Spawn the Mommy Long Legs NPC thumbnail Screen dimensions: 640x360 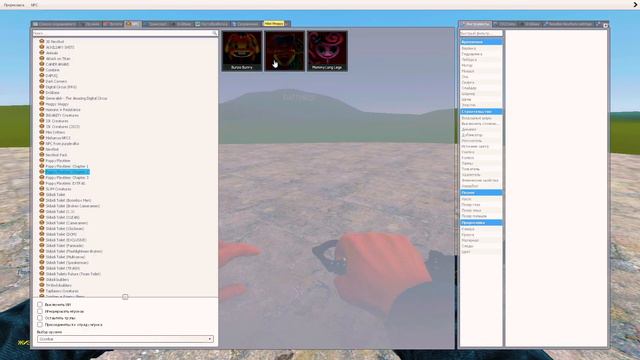[327, 51]
